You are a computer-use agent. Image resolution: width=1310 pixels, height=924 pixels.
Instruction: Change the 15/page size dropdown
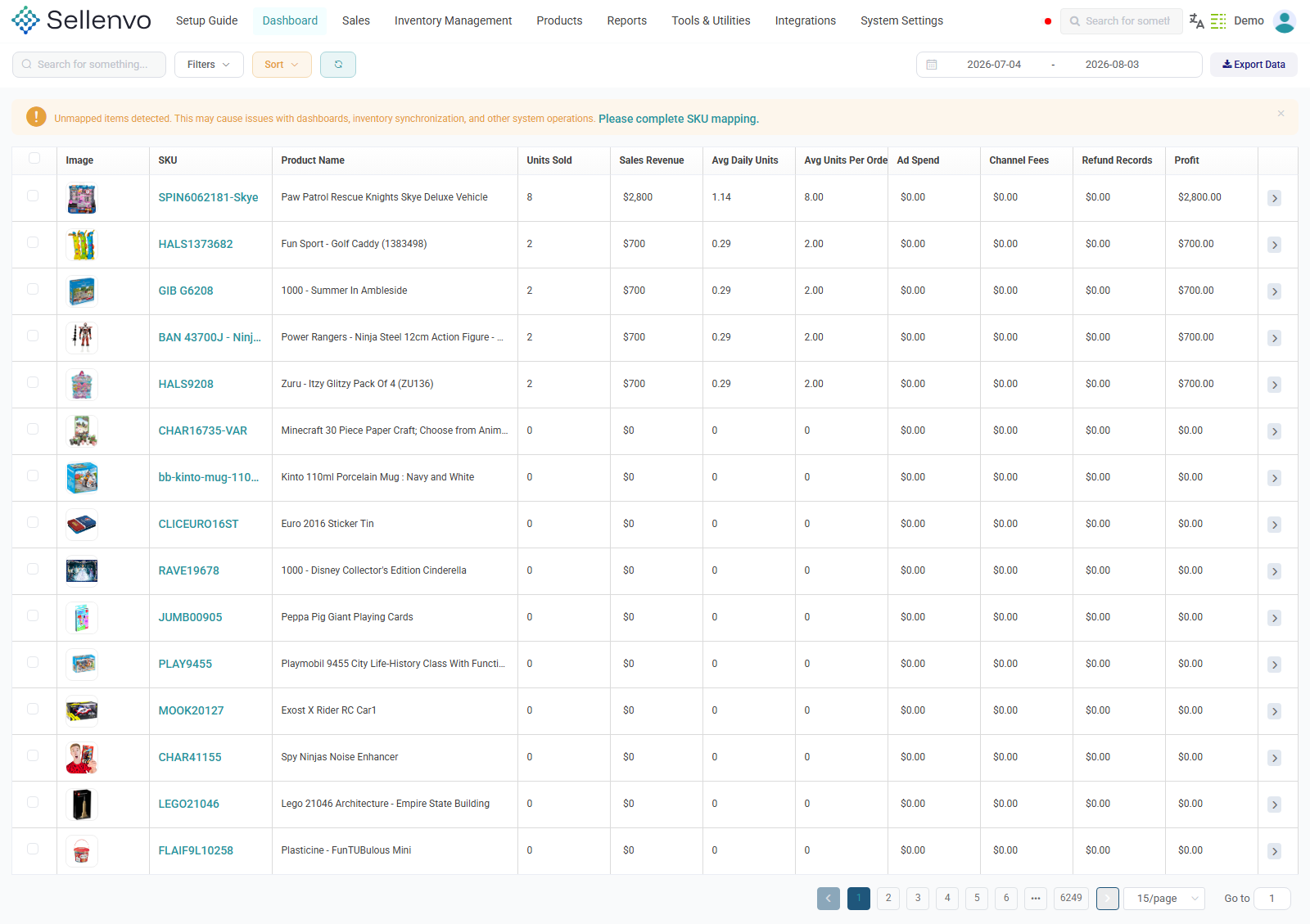(x=1164, y=899)
